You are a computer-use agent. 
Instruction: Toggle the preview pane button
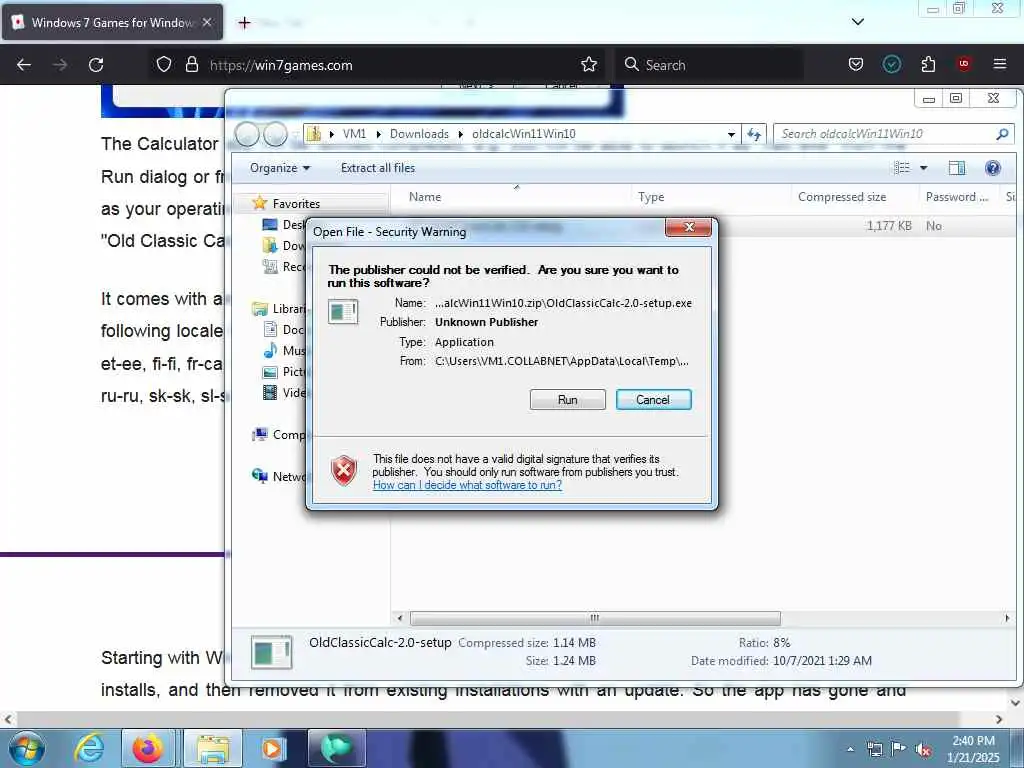coord(957,168)
